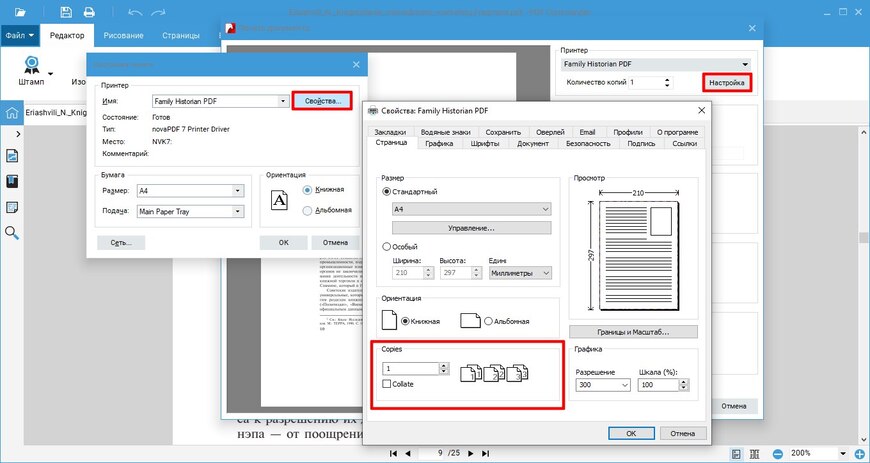Select Стандартный size radio button
Image resolution: width=870 pixels, height=463 pixels.
[386, 191]
